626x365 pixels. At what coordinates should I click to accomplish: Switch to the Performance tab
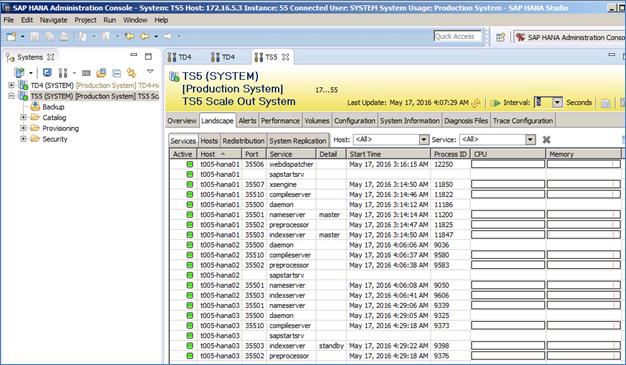[x=280, y=121]
